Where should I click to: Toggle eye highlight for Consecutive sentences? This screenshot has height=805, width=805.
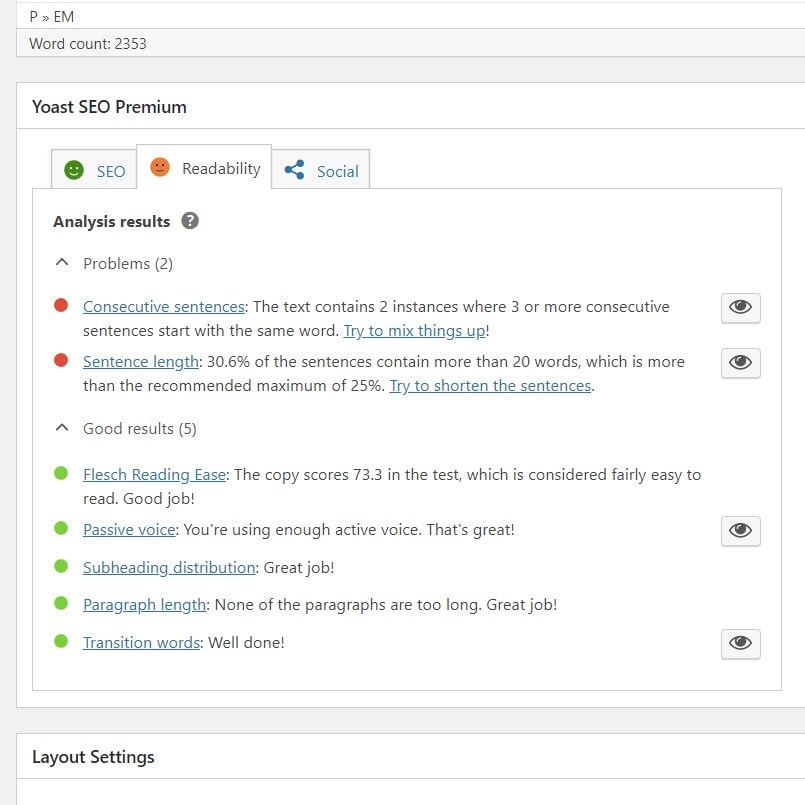click(740, 308)
